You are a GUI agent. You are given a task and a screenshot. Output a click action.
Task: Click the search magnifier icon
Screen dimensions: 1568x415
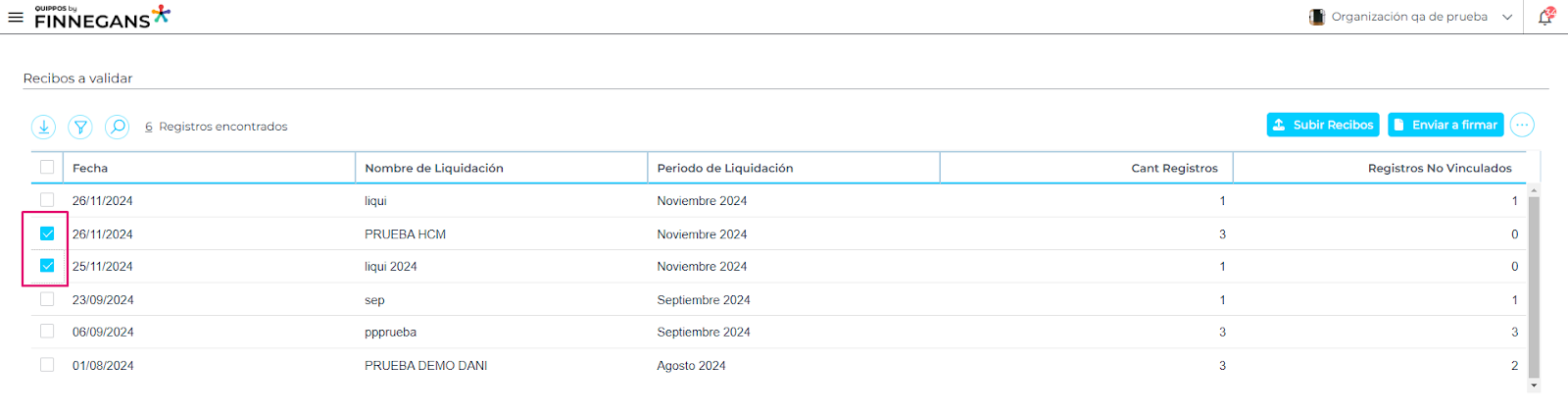118,127
